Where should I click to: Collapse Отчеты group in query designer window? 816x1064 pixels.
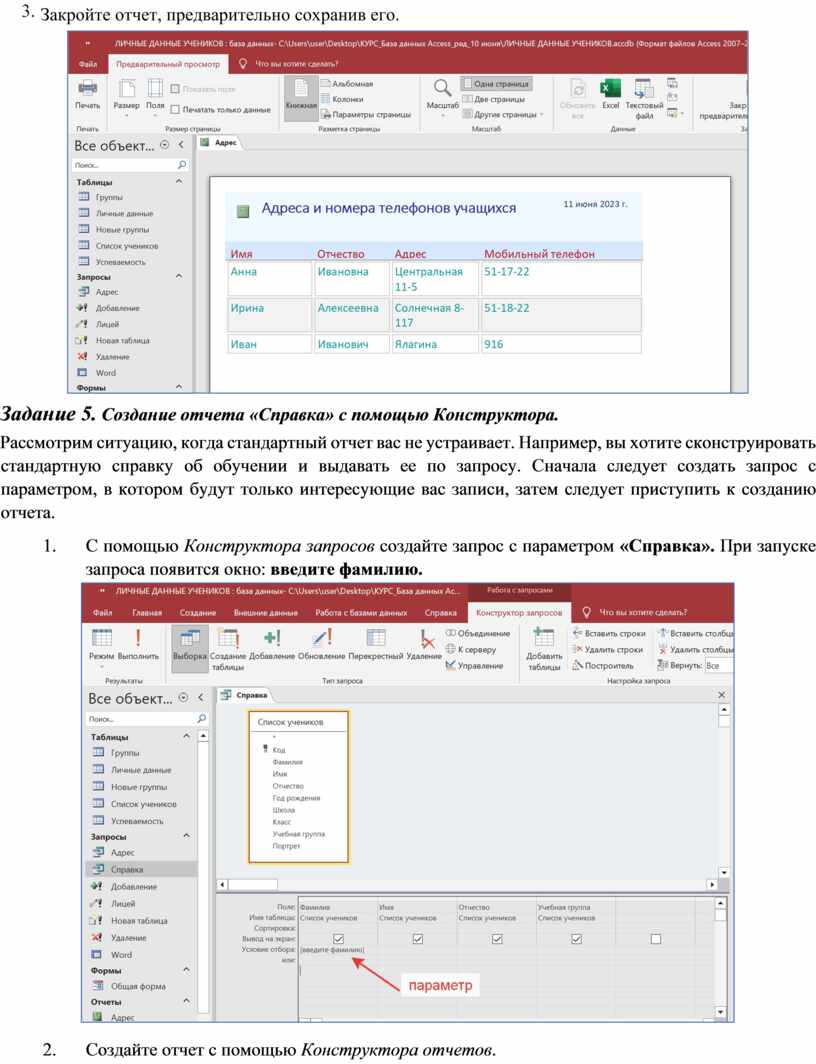(x=187, y=1001)
